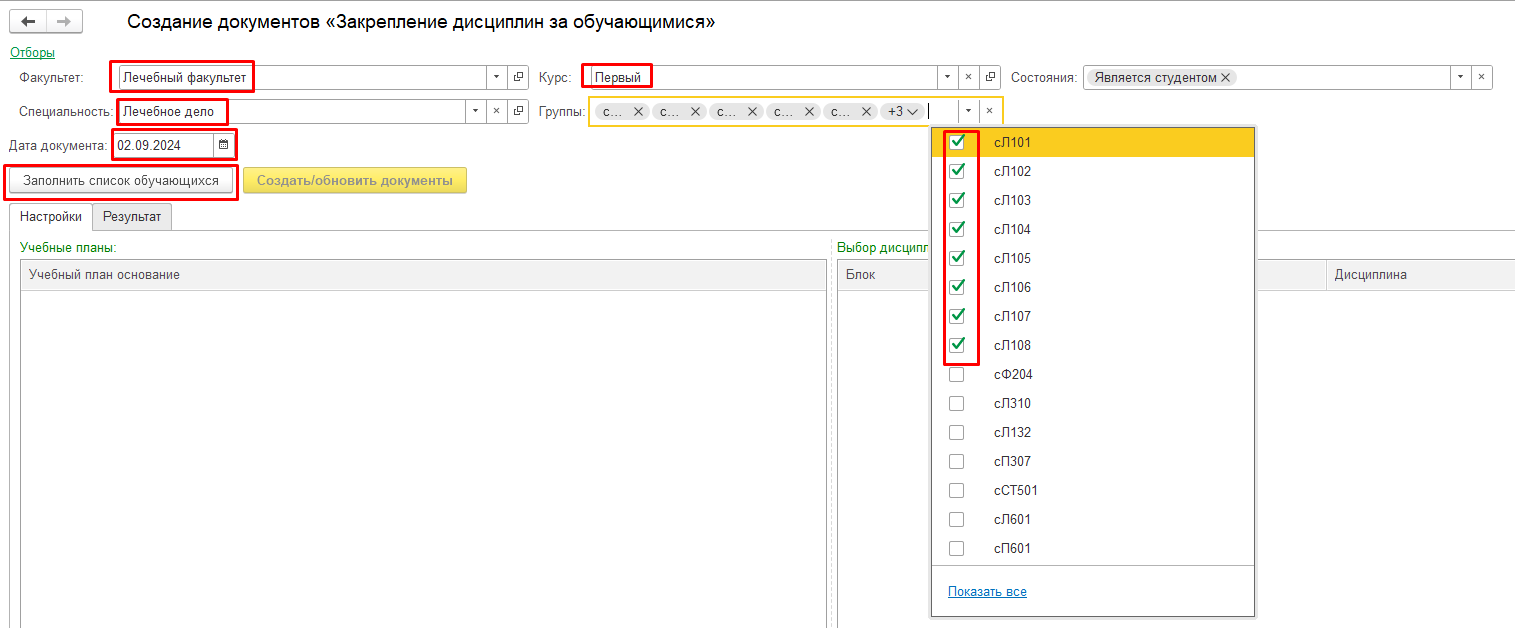The height and width of the screenshot is (628, 1515).
Task: Uncheck group сЛ101 checkbox
Action: coord(957,142)
